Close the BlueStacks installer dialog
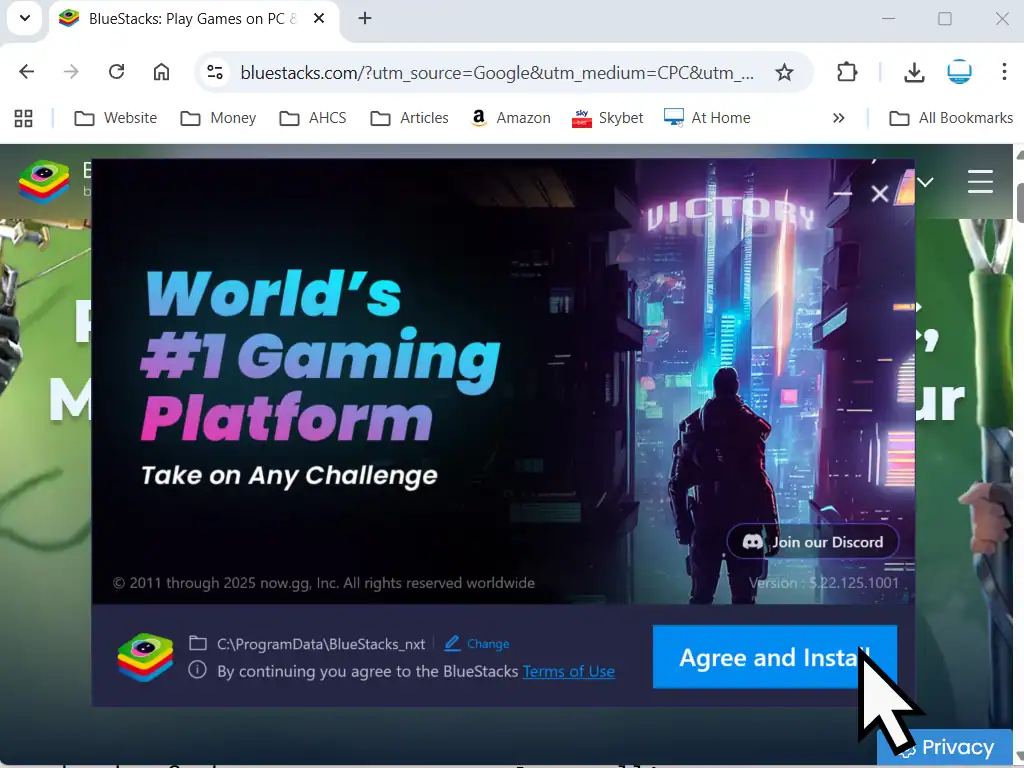The height and width of the screenshot is (768, 1024). point(879,194)
